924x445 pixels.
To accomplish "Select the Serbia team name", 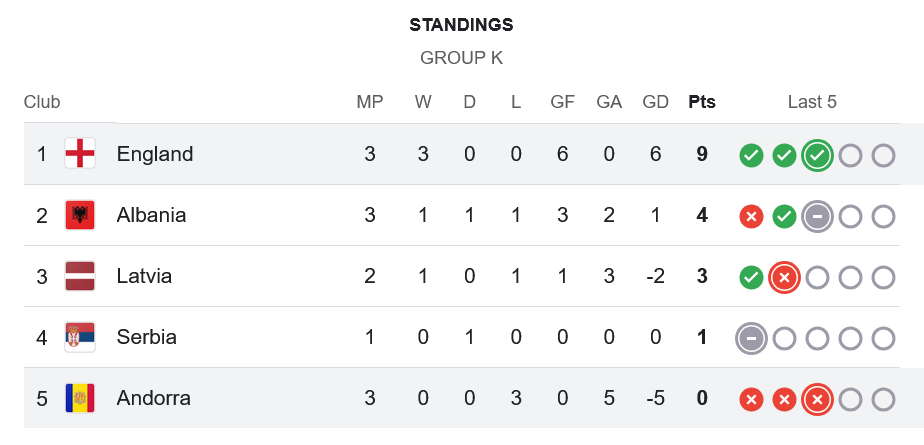I will point(146,337).
